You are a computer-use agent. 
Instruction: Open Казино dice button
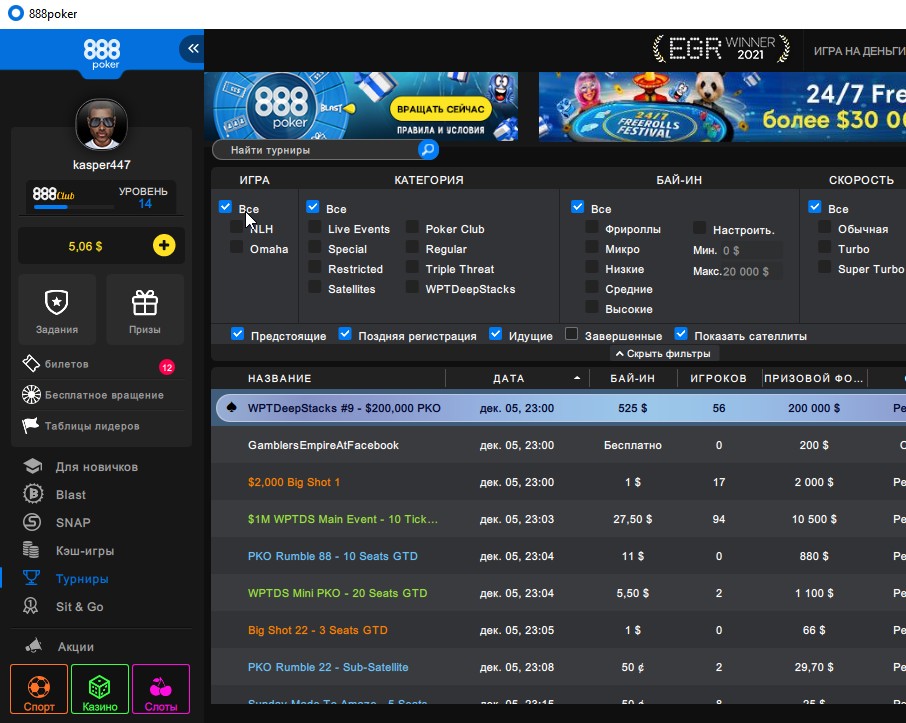pos(99,689)
